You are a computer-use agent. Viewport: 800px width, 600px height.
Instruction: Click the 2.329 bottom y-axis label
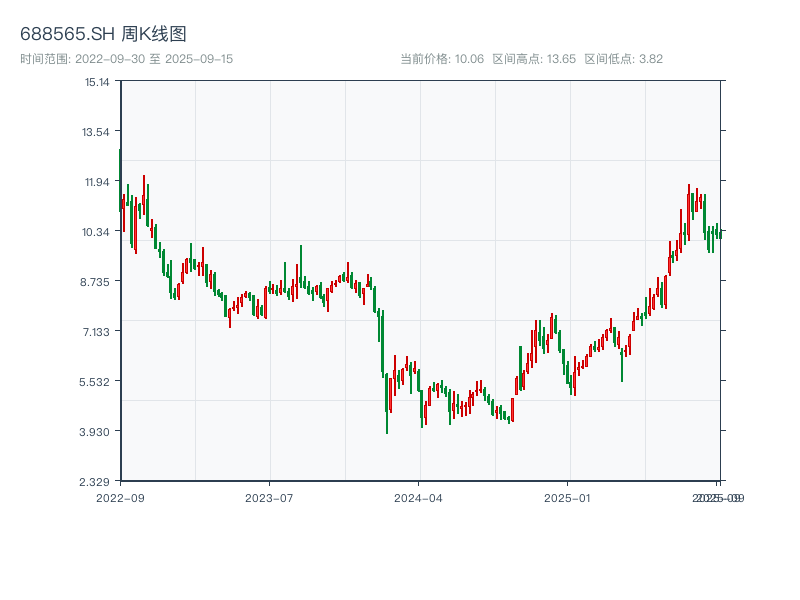pos(97,481)
